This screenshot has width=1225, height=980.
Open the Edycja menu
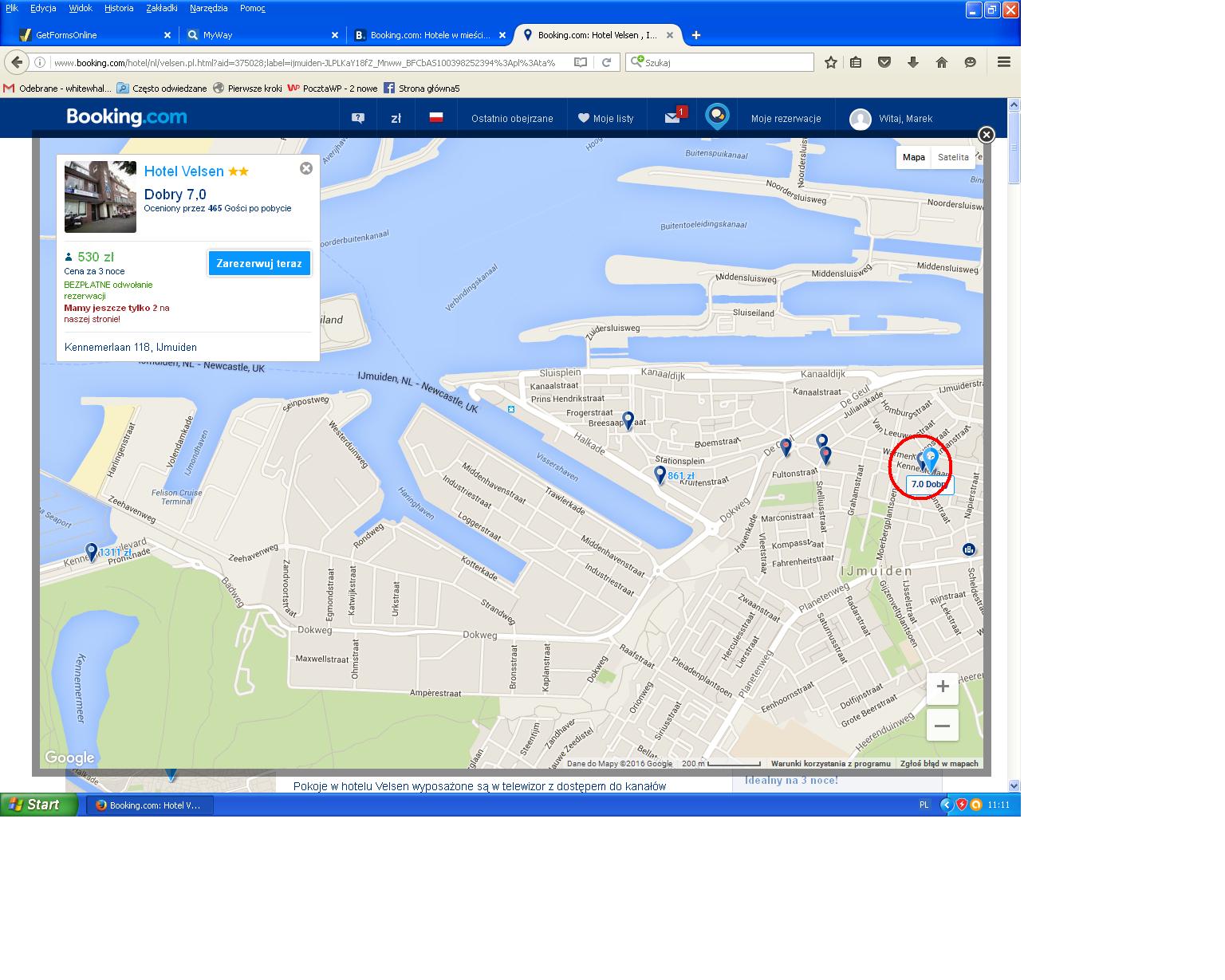[x=43, y=8]
